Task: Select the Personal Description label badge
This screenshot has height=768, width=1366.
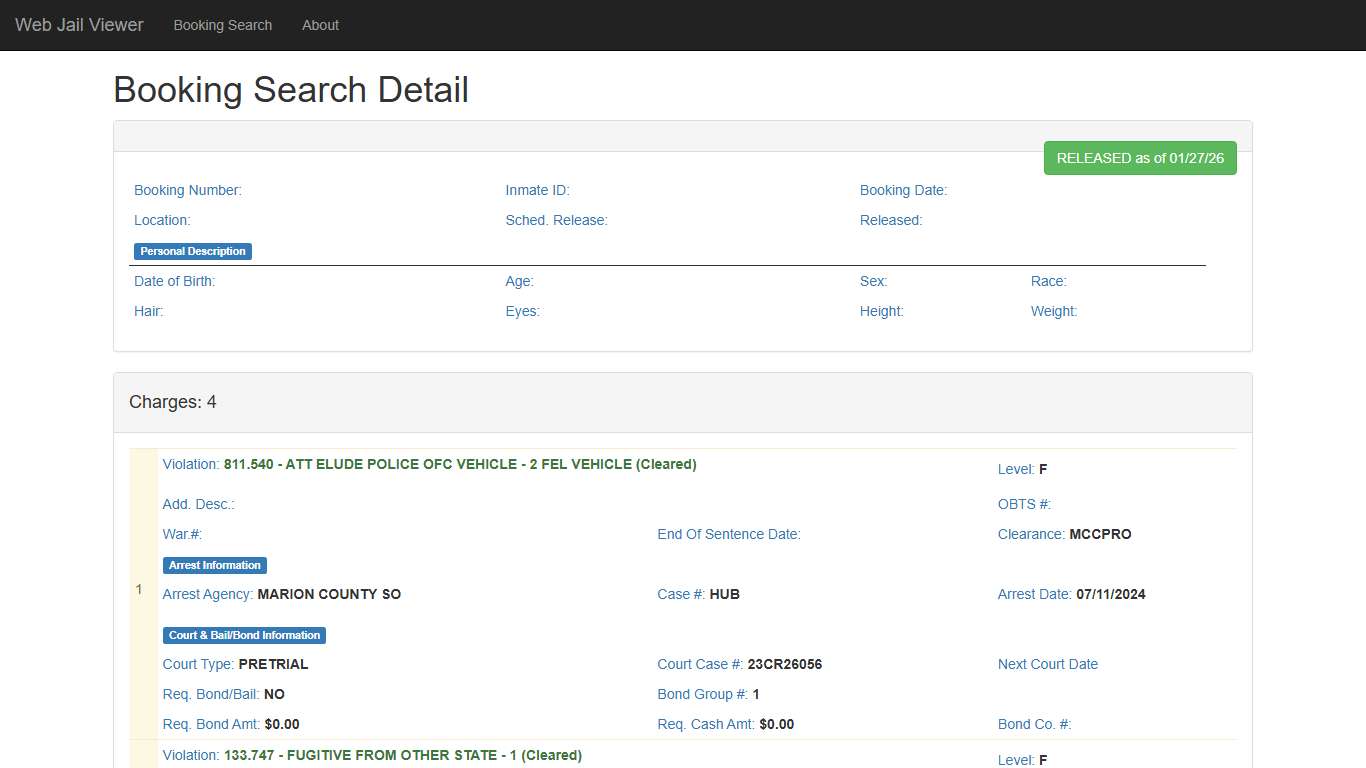Action: coord(193,251)
